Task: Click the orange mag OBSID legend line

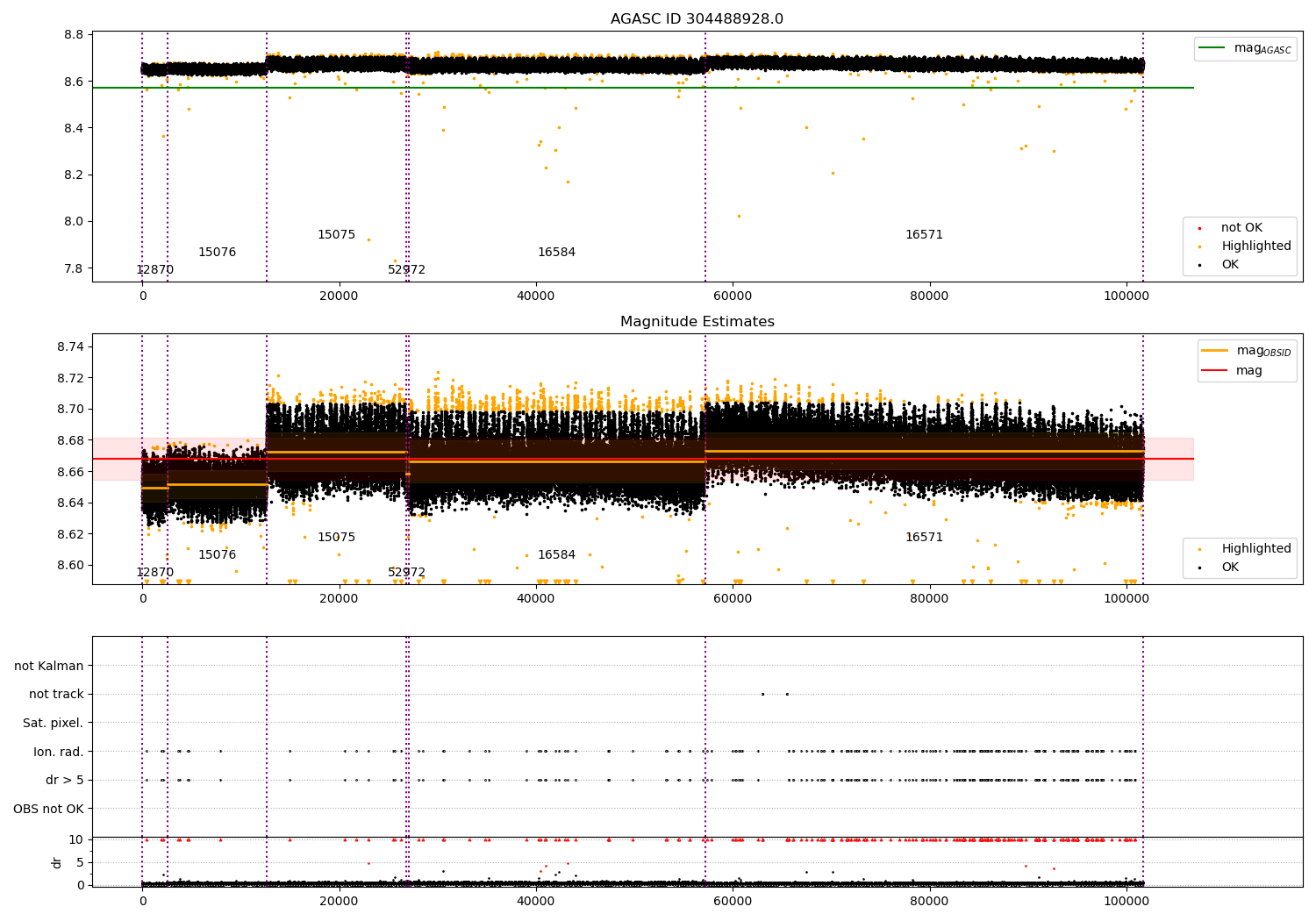Action: pos(1215,351)
